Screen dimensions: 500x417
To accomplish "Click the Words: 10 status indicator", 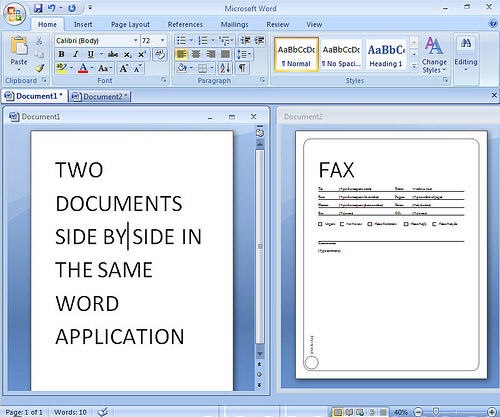I will coord(70,412).
